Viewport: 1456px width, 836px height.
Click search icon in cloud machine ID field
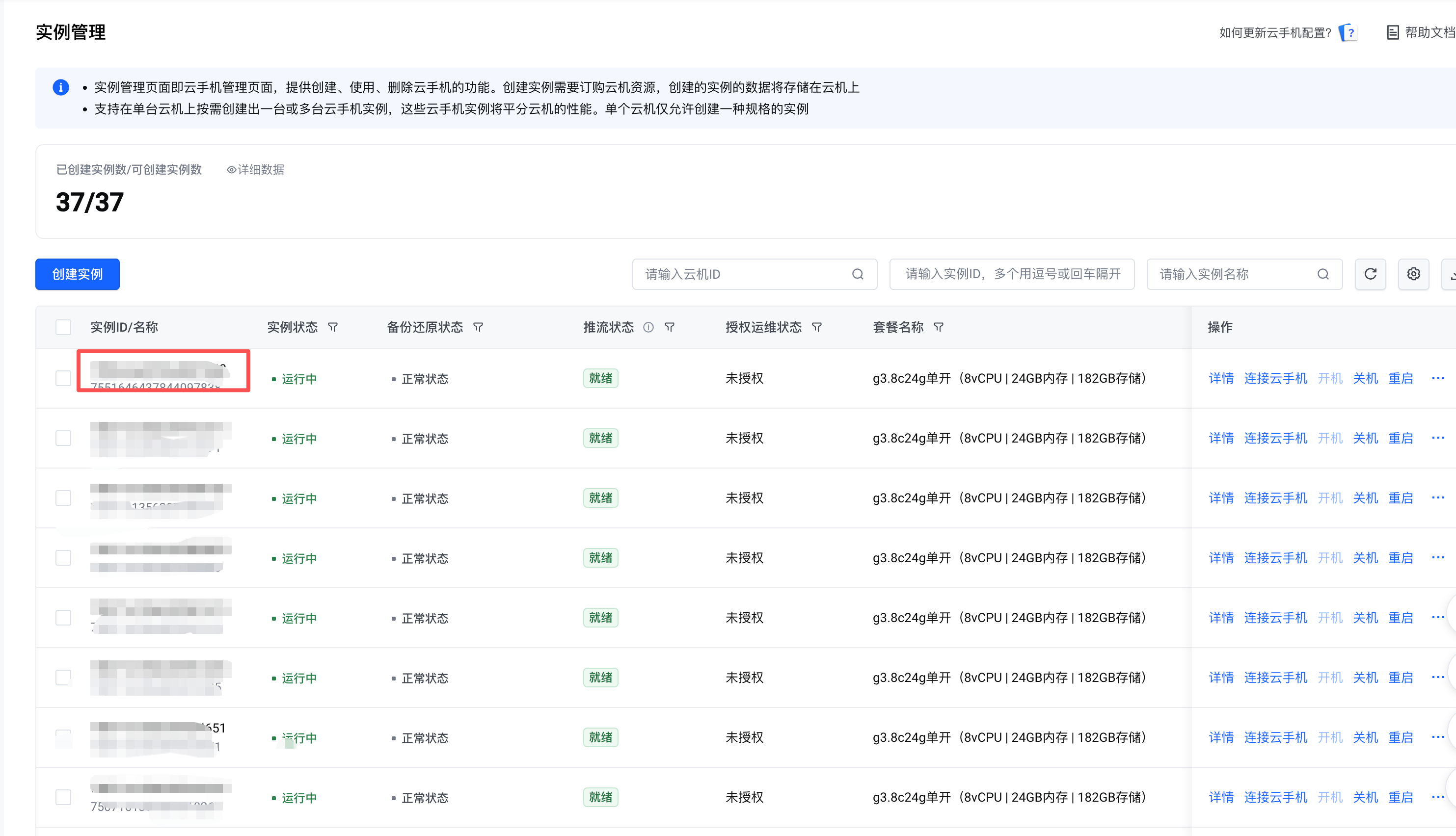[858, 274]
